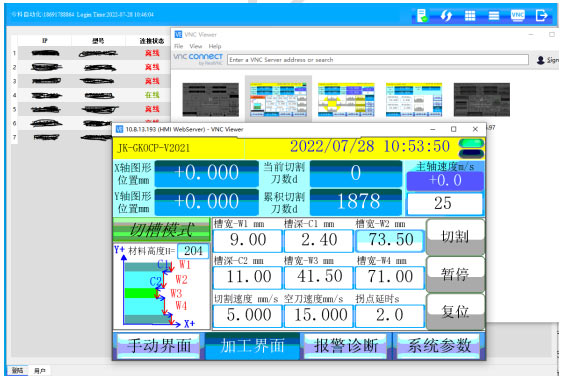Click the VNC Server address search field
Screen dimensions: 562x380
click(x=378, y=60)
